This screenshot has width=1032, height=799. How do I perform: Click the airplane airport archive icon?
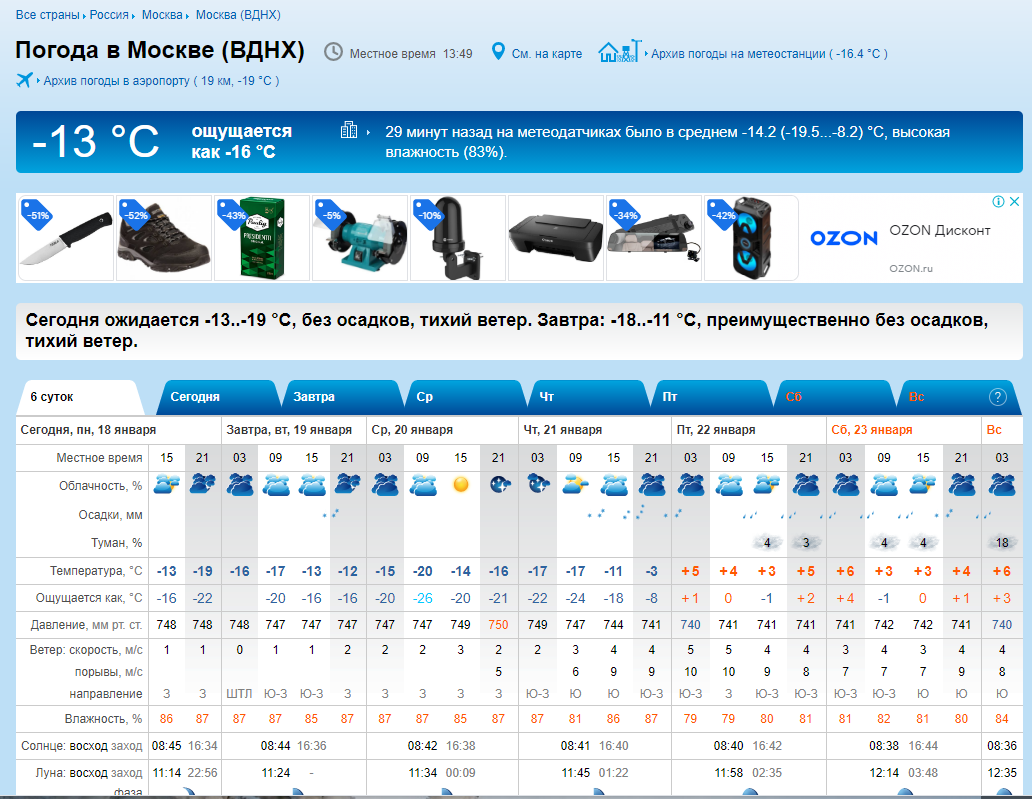click(24, 80)
